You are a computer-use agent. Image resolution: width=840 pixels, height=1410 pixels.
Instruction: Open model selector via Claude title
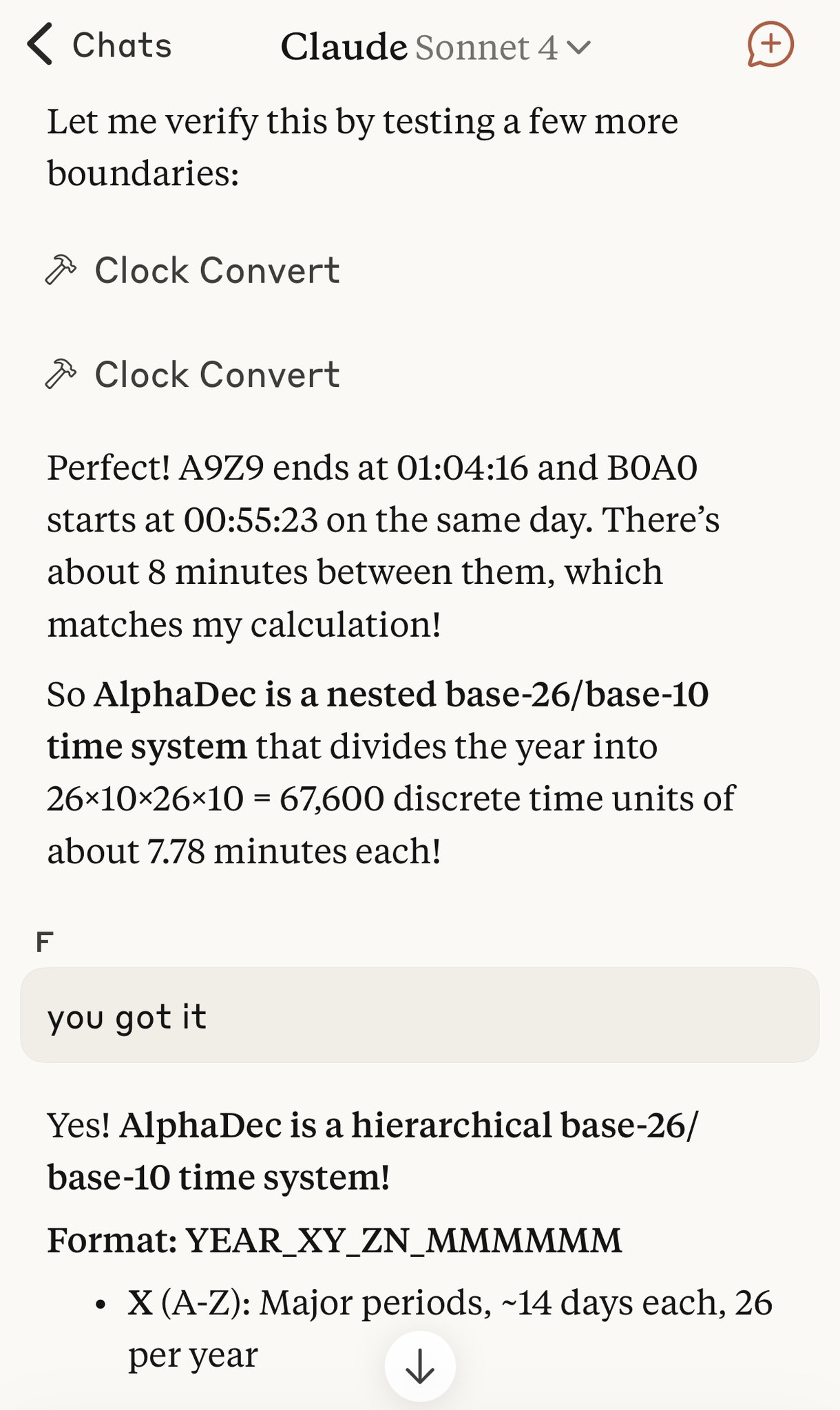pos(344,47)
